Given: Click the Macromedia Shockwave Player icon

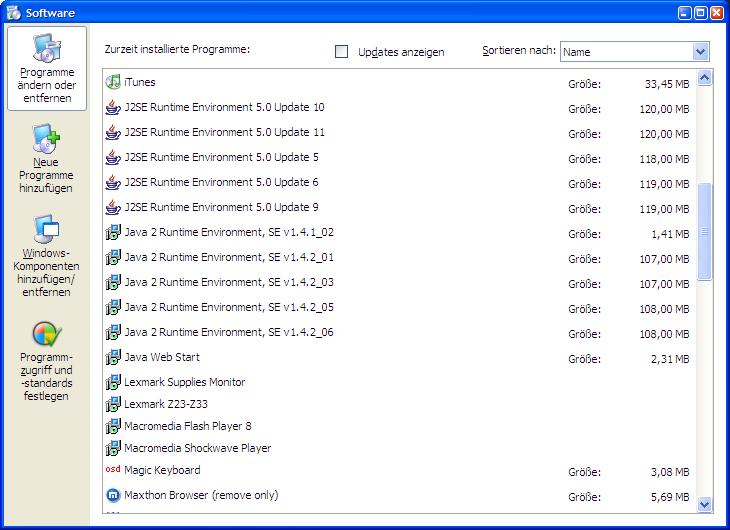Looking at the screenshot, I should [x=113, y=448].
